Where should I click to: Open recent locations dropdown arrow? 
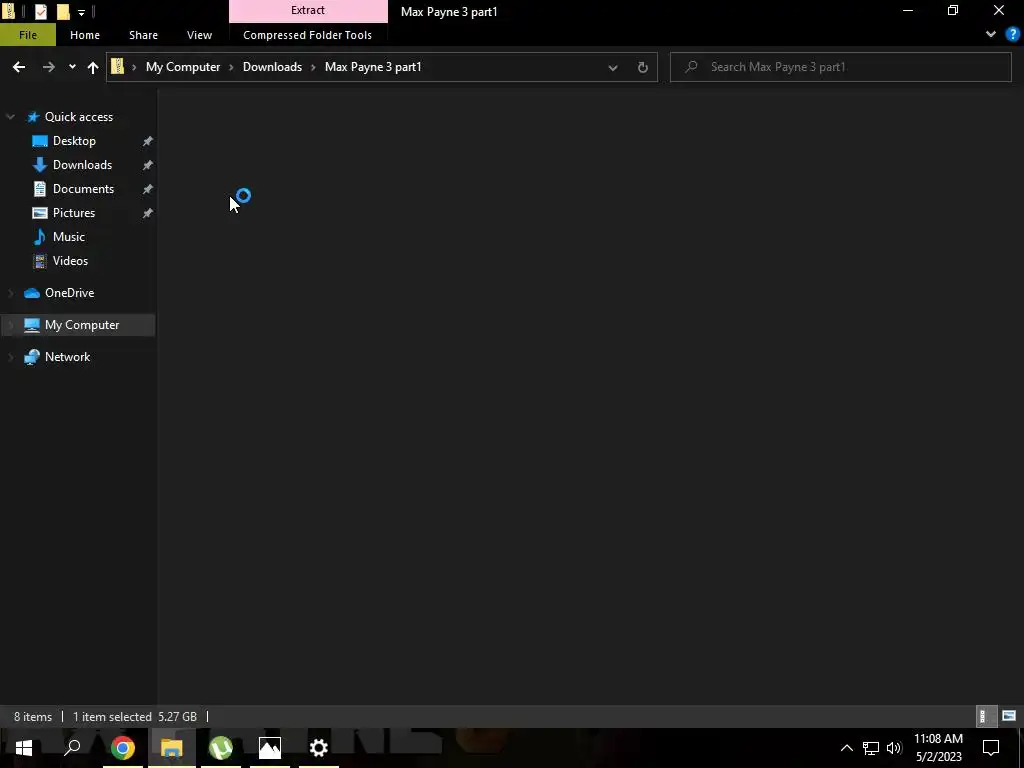click(72, 67)
